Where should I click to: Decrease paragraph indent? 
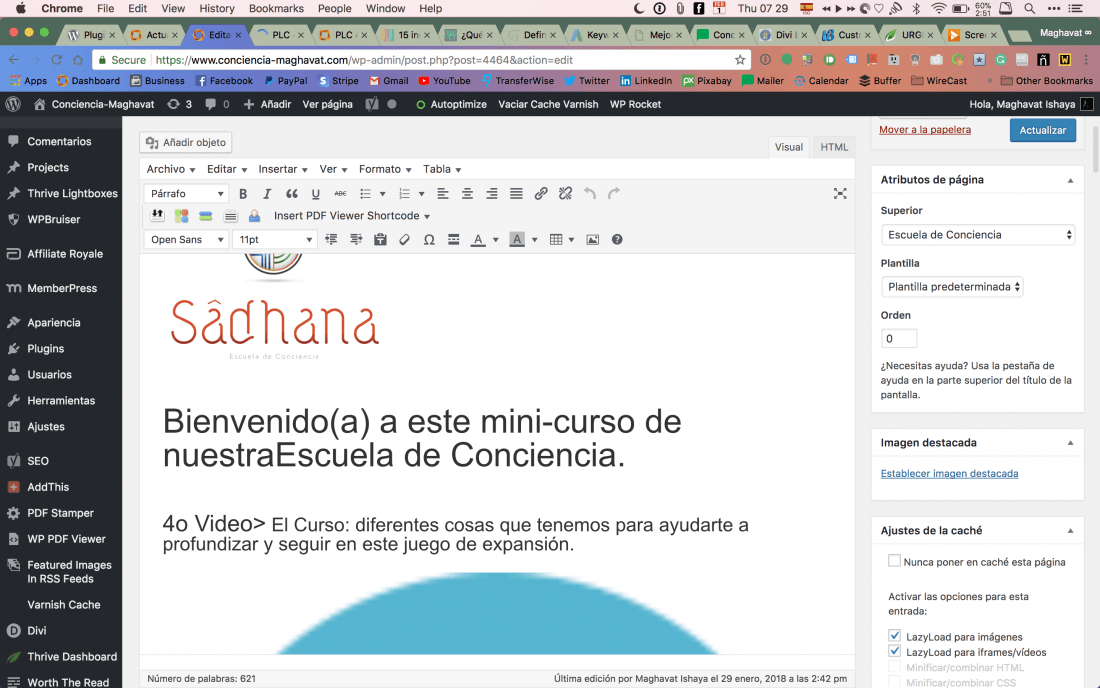pos(331,240)
